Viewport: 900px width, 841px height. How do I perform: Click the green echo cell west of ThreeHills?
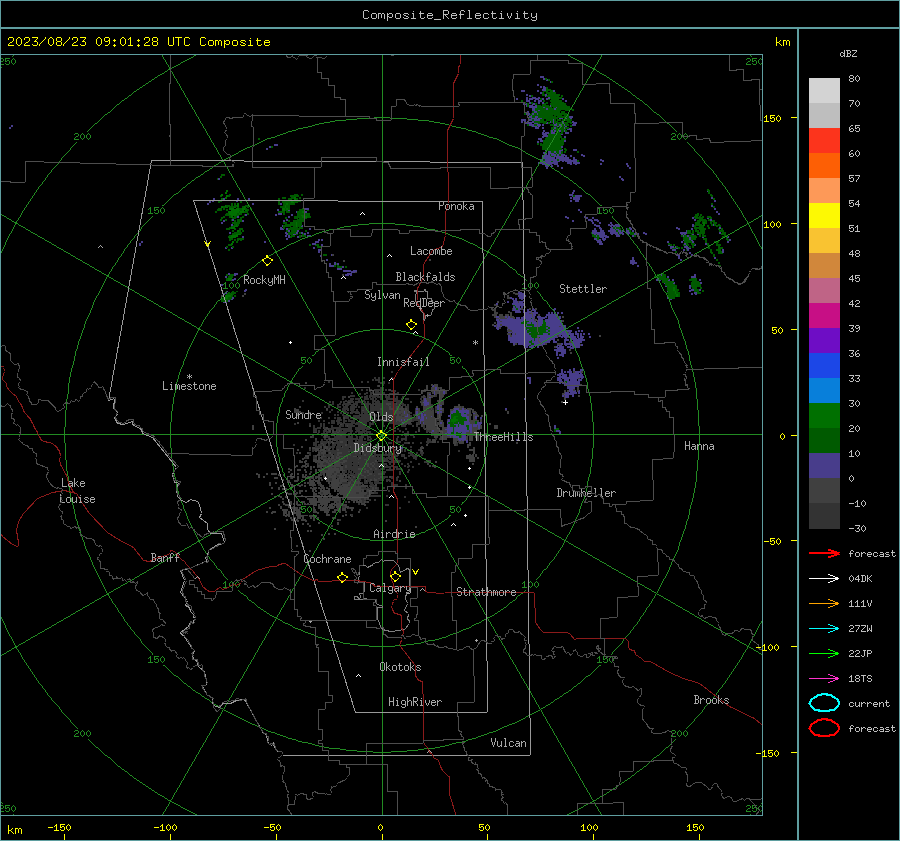[459, 418]
